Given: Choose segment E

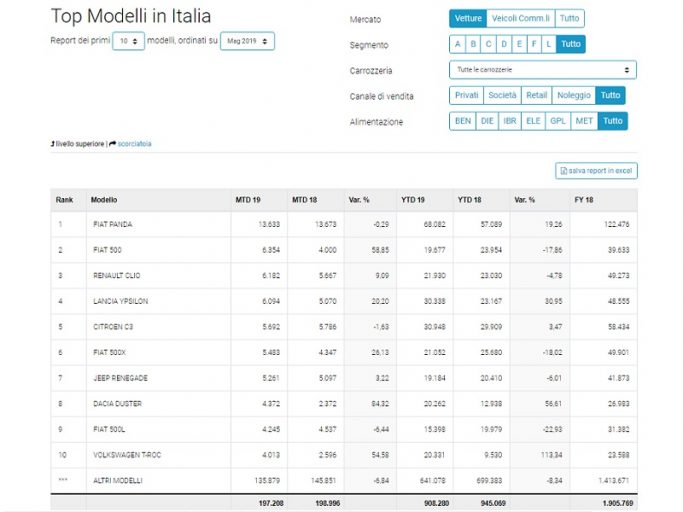Looking at the screenshot, I should [x=519, y=44].
